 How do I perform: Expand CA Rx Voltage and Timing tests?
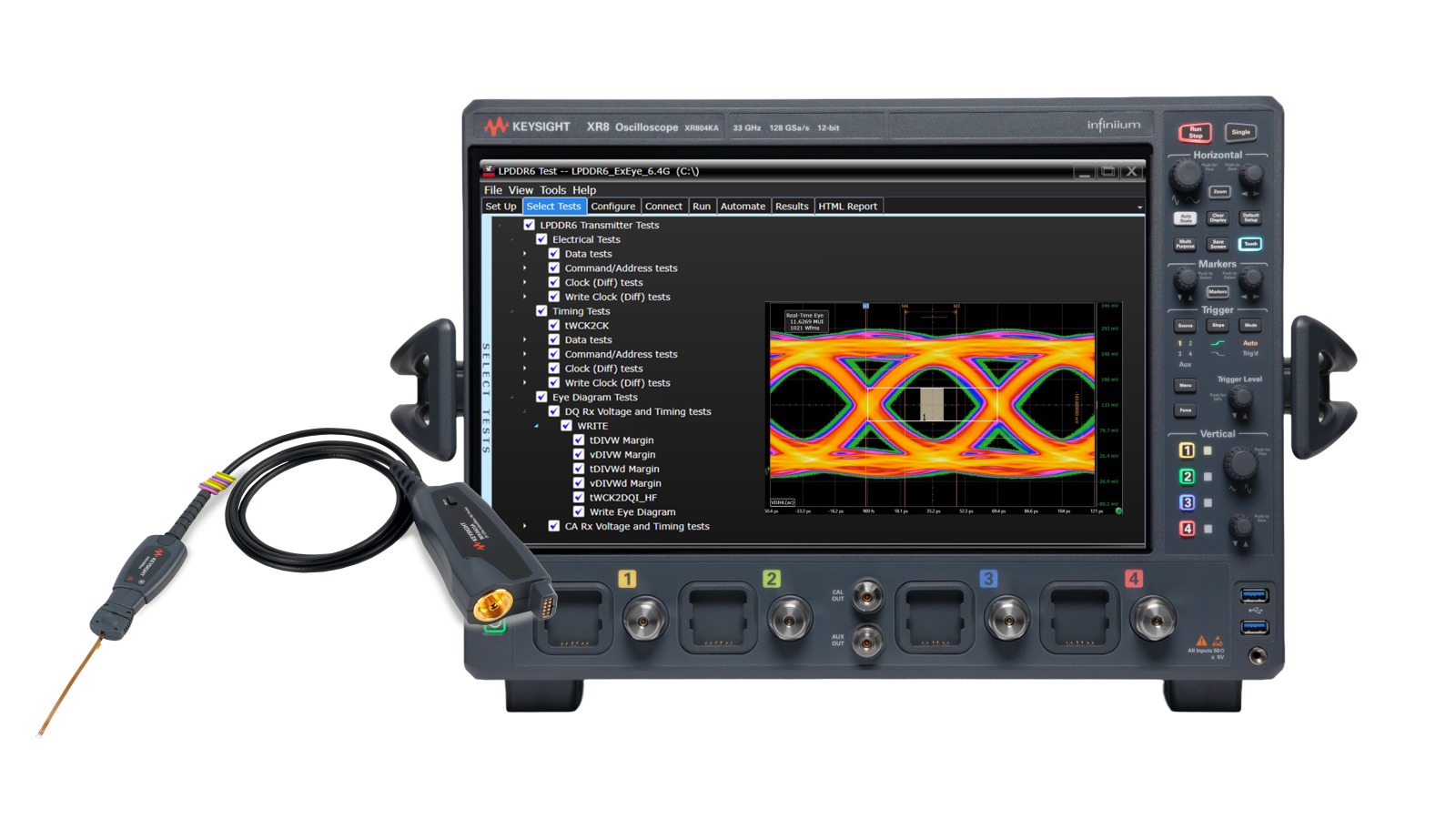524,526
